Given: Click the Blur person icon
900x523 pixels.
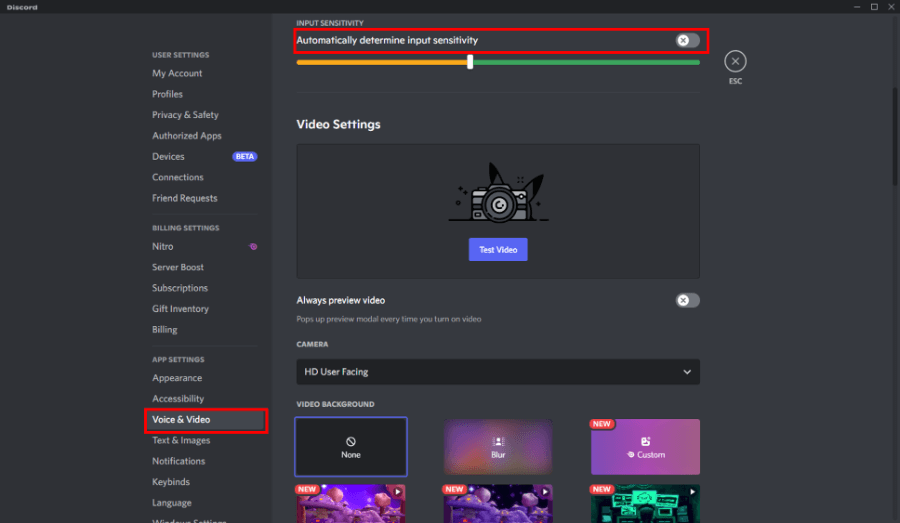Looking at the screenshot, I should 498,441.
